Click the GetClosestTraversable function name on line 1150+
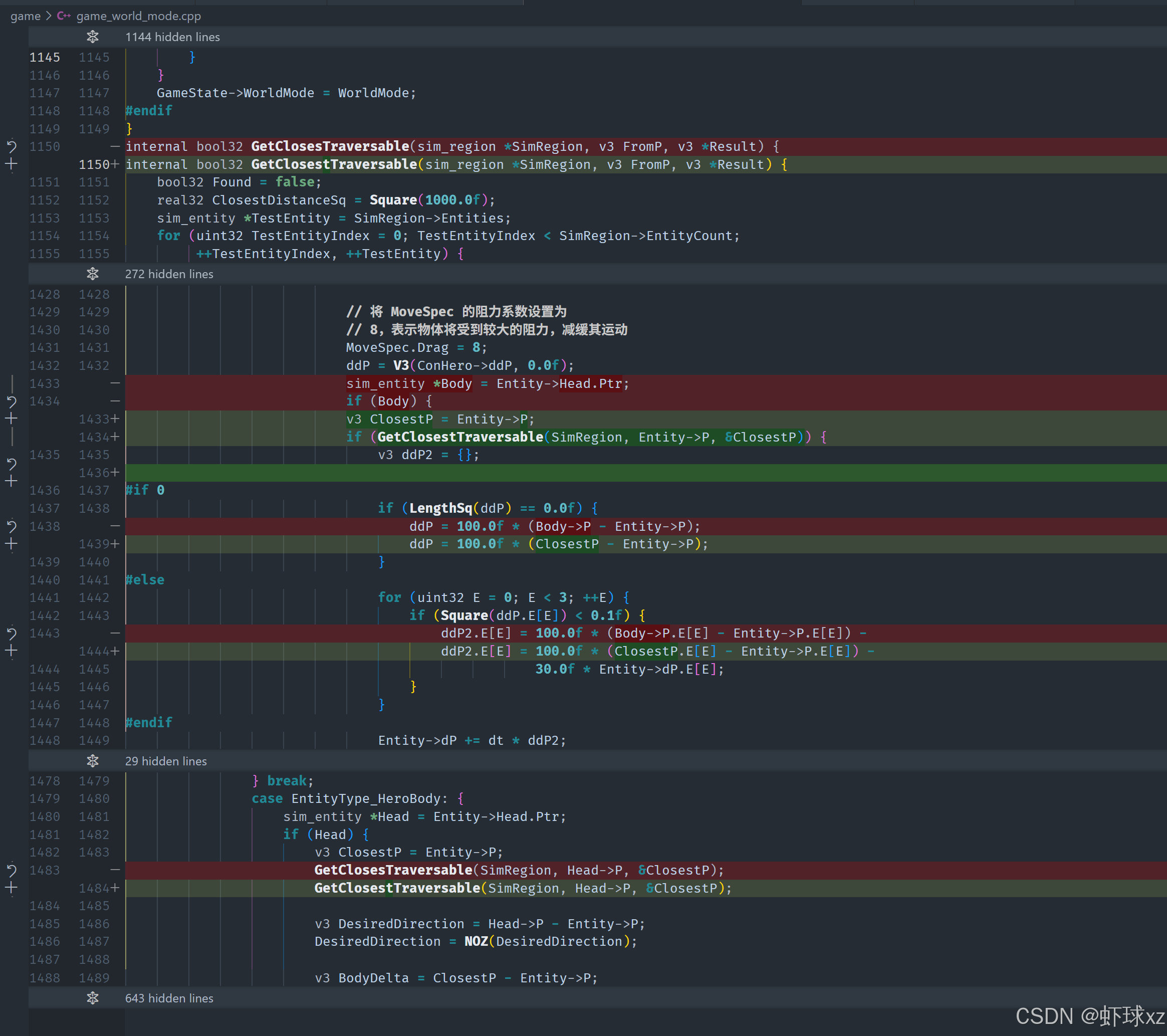The height and width of the screenshot is (1036, 1167). (334, 164)
